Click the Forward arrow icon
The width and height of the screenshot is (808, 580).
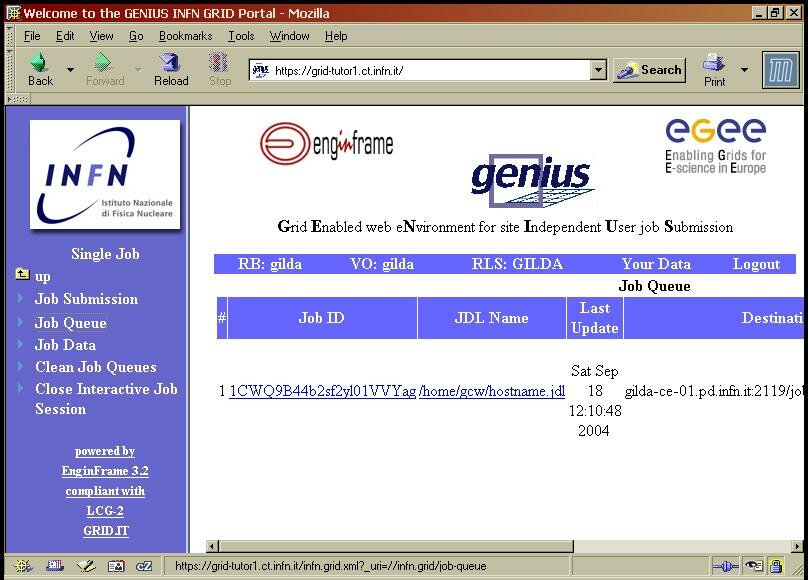coord(103,62)
